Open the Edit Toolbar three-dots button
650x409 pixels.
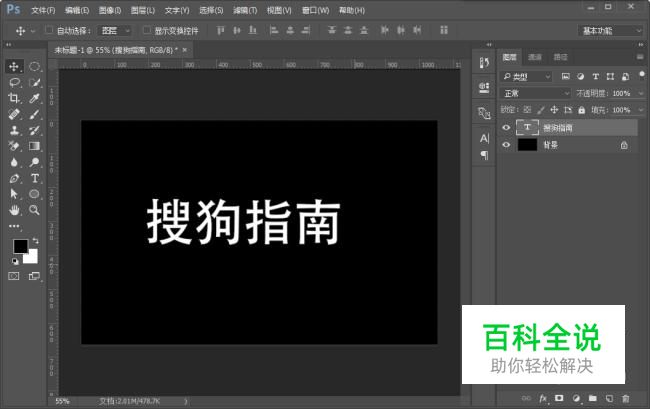[x=15, y=226]
